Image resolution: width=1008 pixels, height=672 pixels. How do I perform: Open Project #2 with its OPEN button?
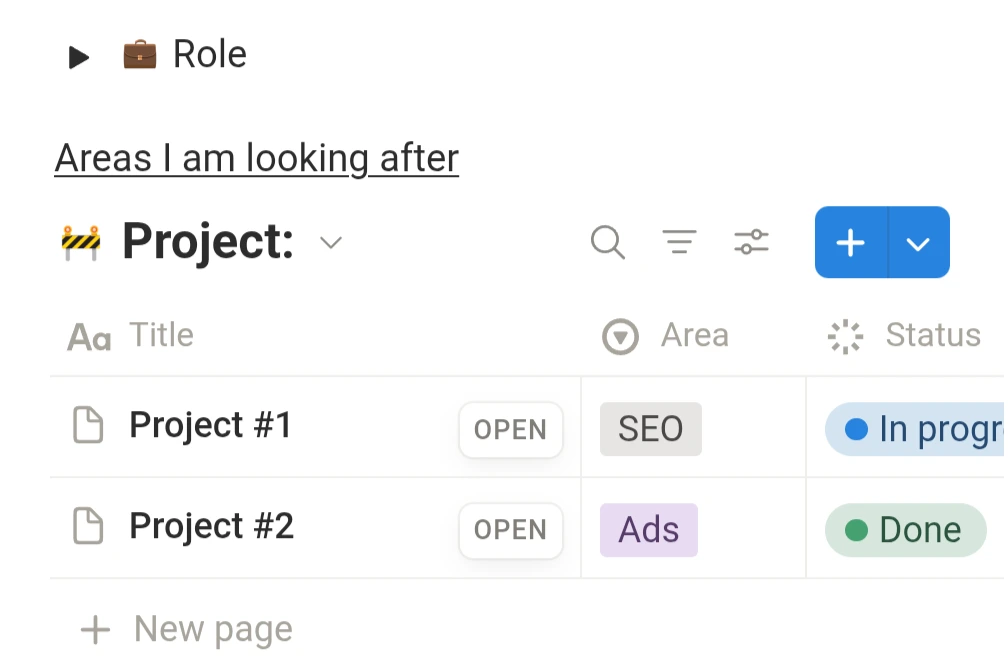[510, 530]
